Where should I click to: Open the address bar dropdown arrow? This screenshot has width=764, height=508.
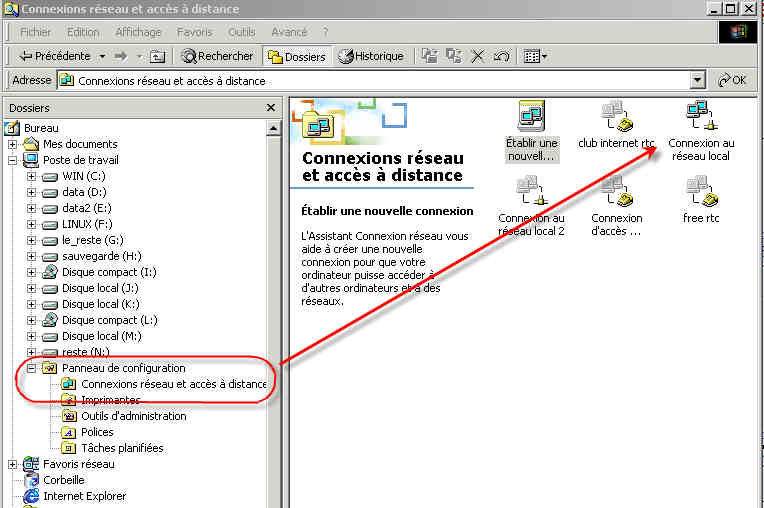[697, 80]
